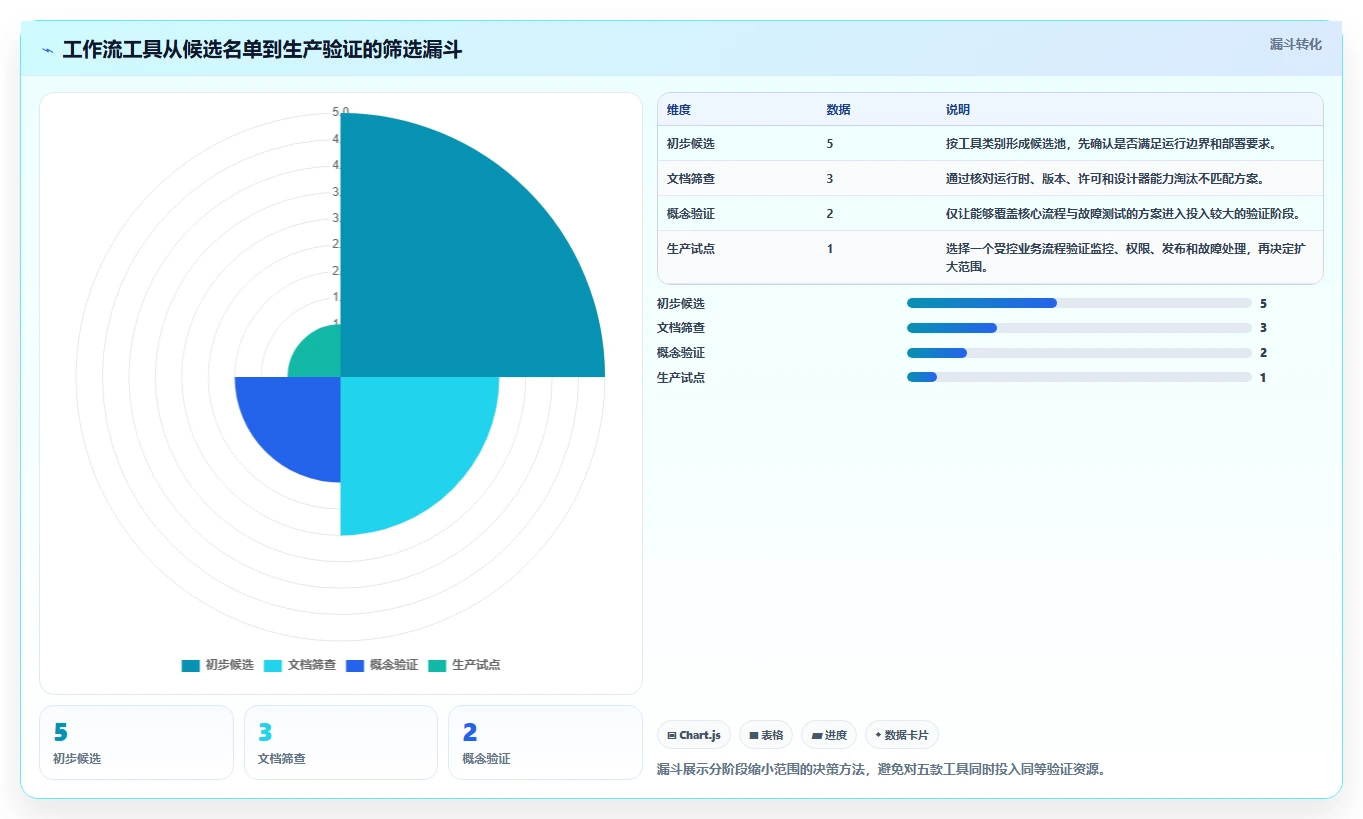Screen dimensions: 1363x819
Task: Click the 数据 column header
Action: click(x=839, y=110)
